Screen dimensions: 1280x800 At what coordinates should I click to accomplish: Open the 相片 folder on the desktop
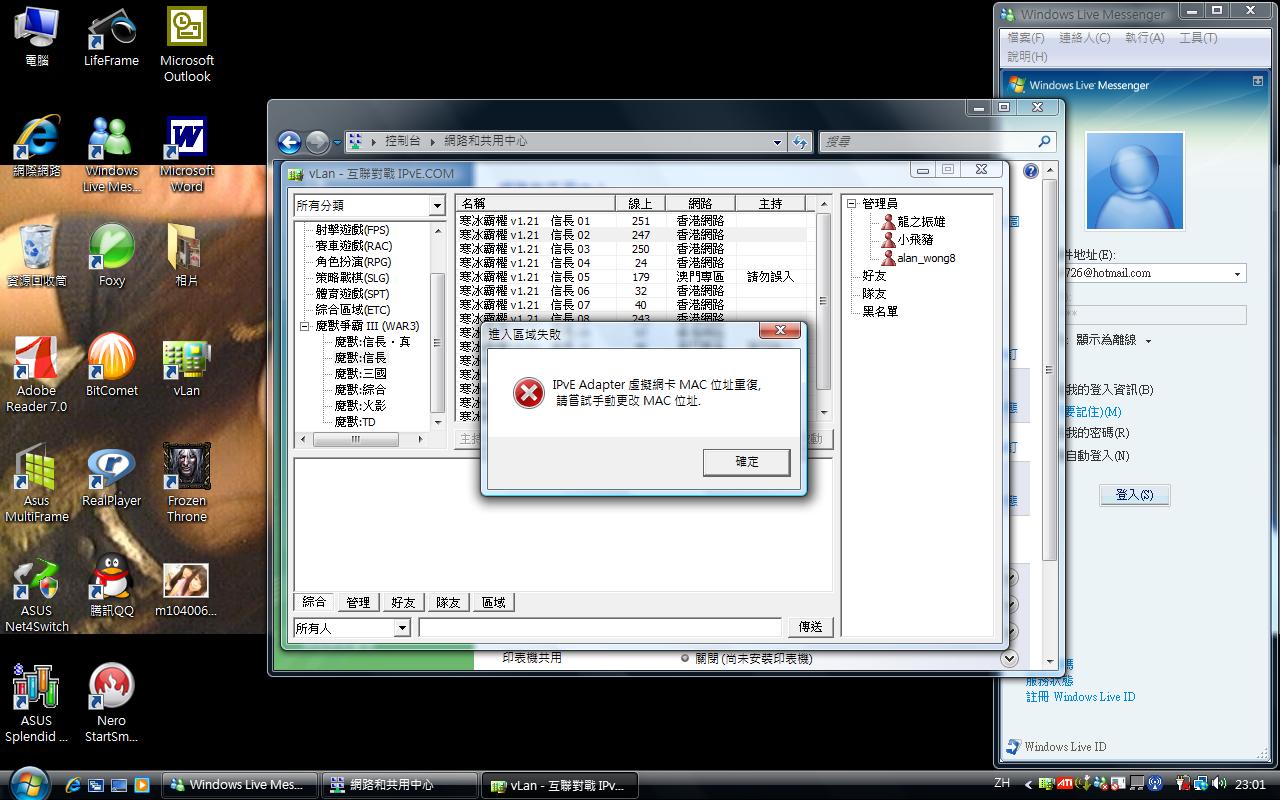pos(187,257)
